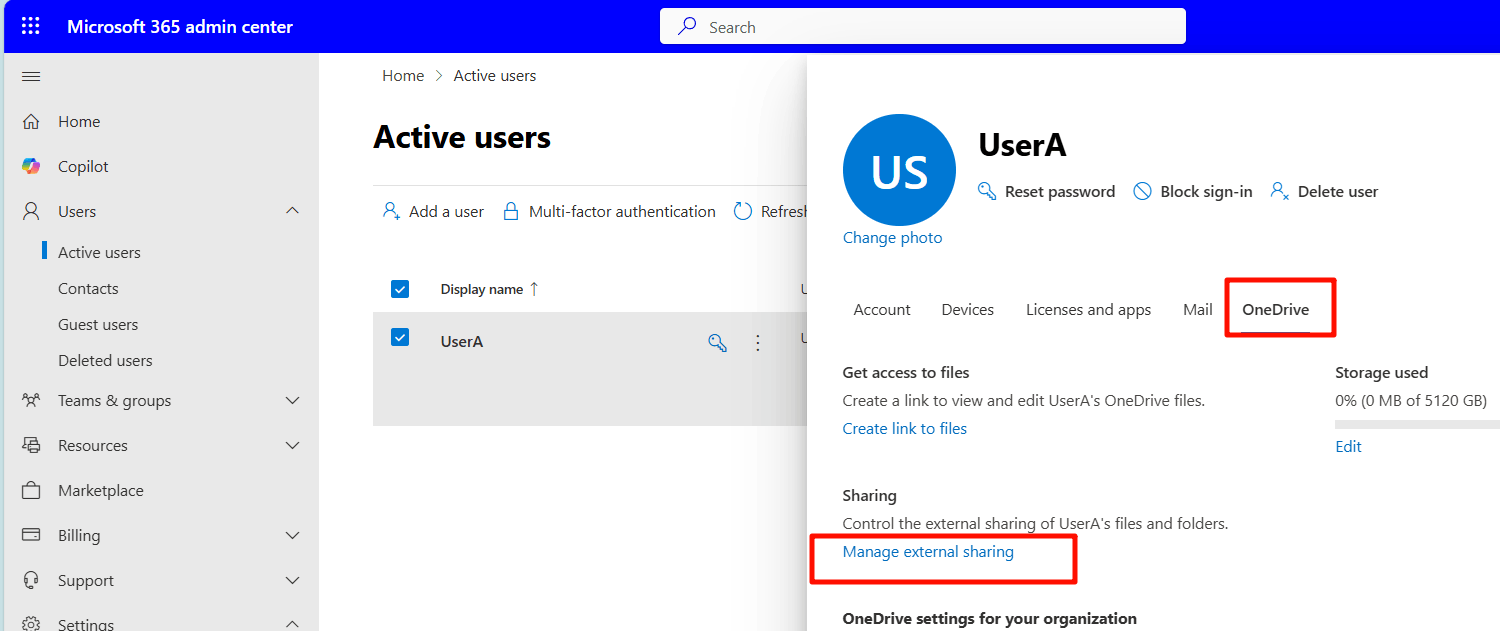Click Manage external sharing link
The width and height of the screenshot is (1500, 631).
(x=928, y=552)
